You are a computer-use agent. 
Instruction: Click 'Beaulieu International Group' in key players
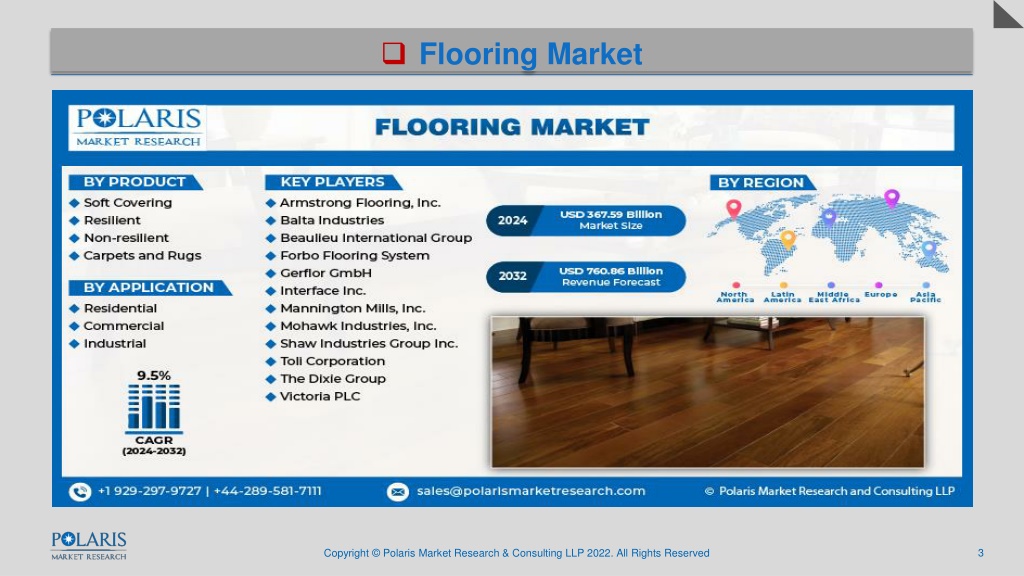(376, 238)
